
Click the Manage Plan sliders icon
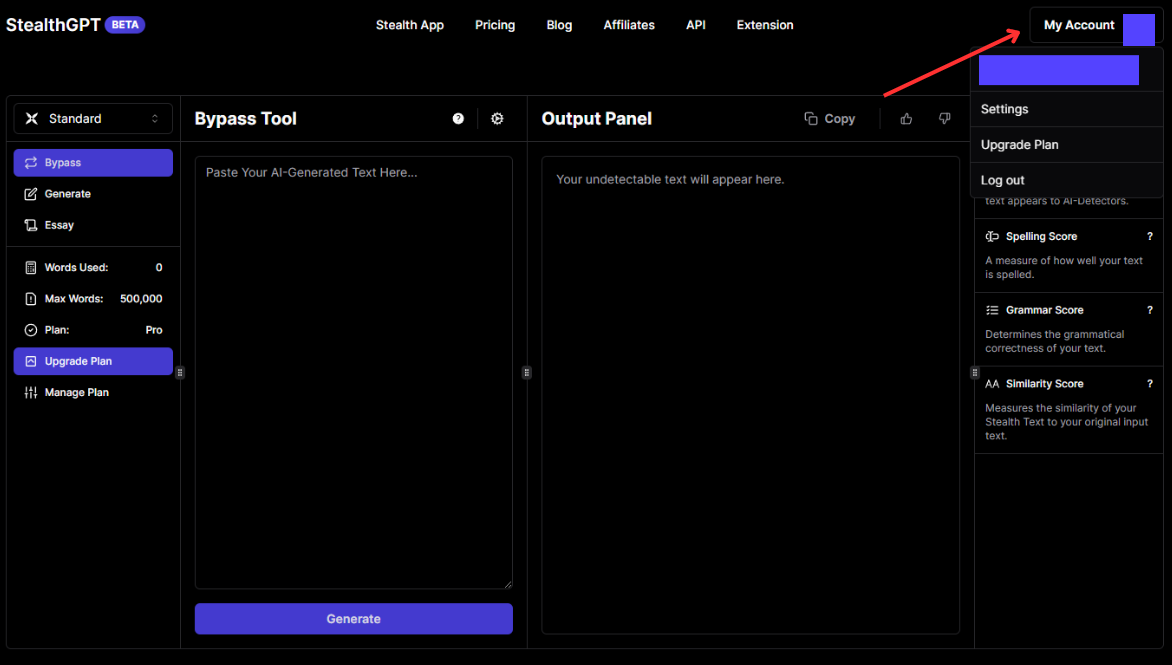click(31, 392)
